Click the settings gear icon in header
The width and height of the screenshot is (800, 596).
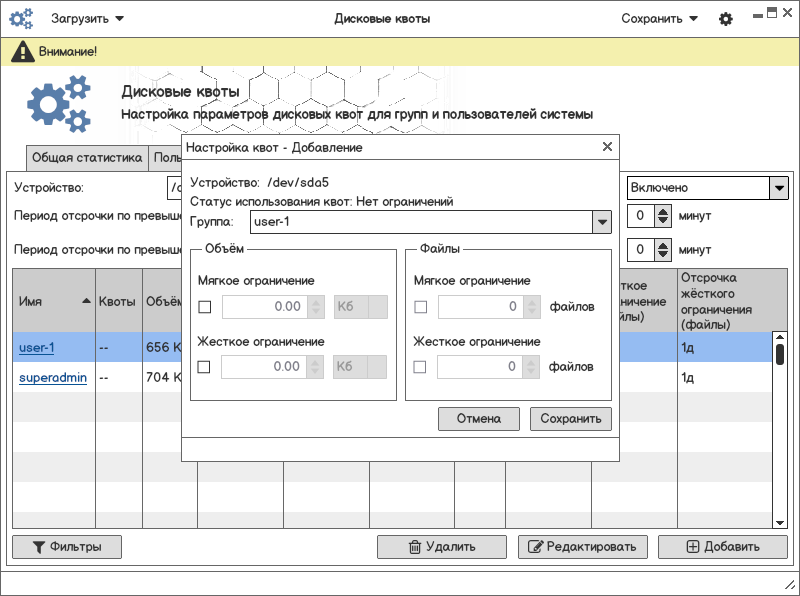(726, 19)
